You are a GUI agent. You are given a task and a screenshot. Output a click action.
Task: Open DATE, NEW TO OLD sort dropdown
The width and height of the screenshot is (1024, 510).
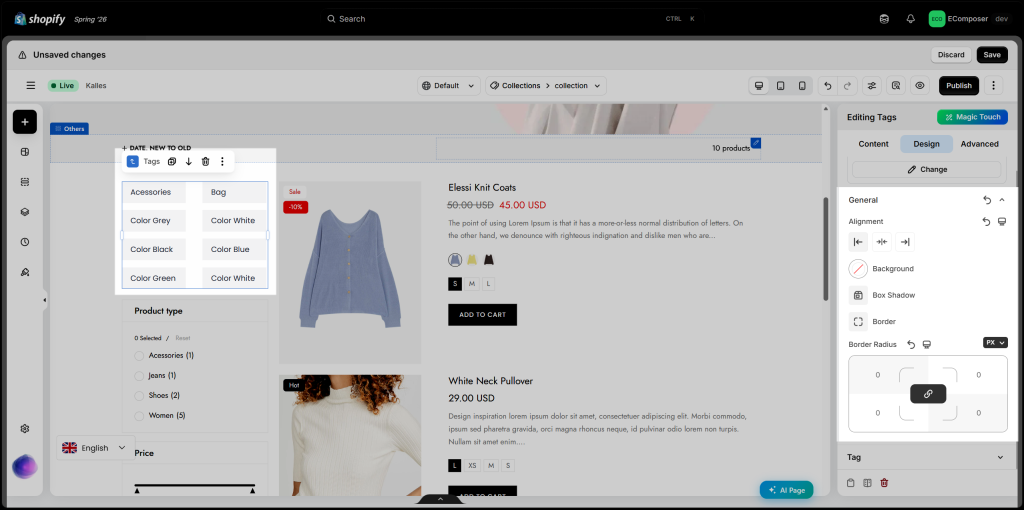click(x=156, y=148)
